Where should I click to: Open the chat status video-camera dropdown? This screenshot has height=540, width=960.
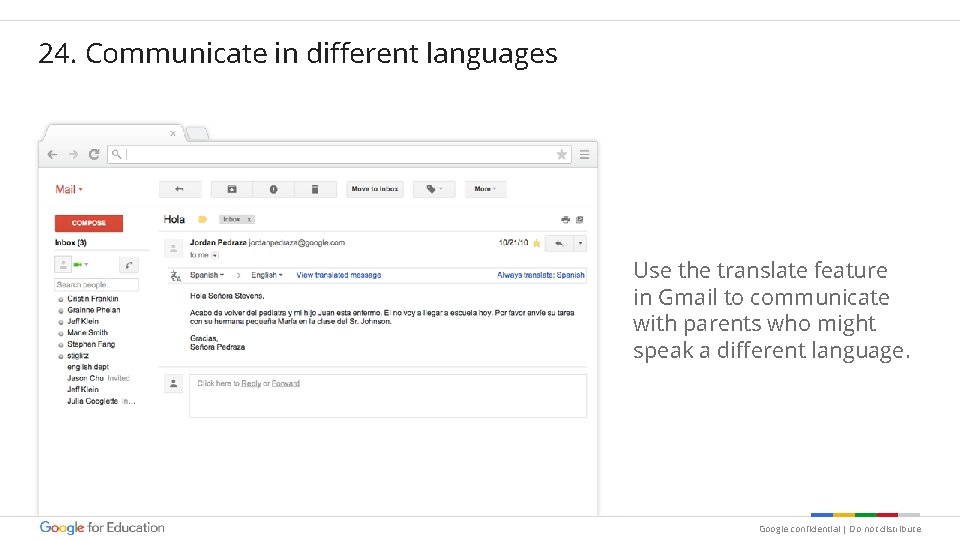81,264
